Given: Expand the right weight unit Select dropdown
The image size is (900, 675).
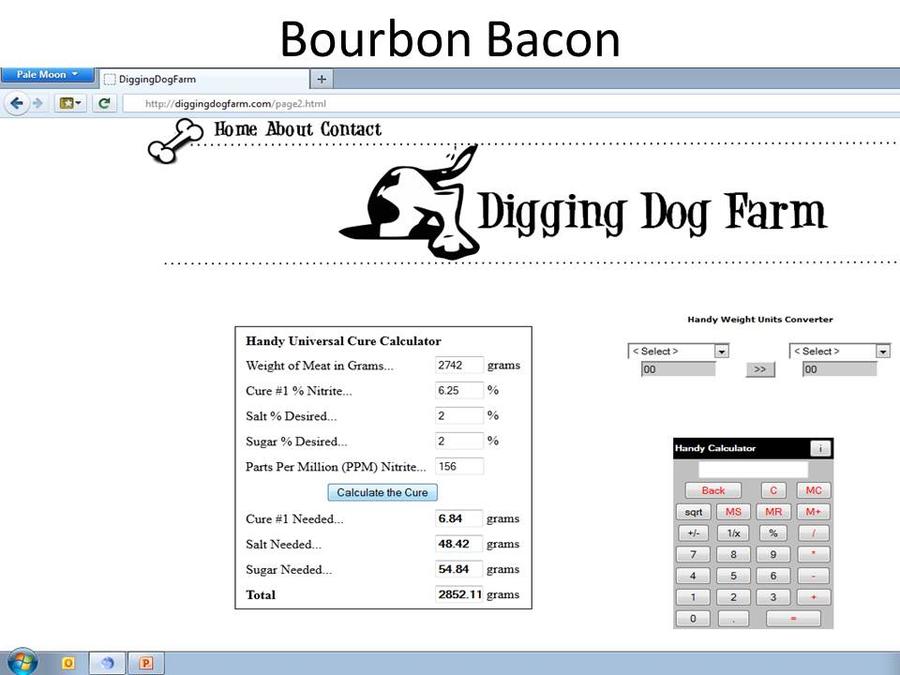Looking at the screenshot, I should point(840,351).
